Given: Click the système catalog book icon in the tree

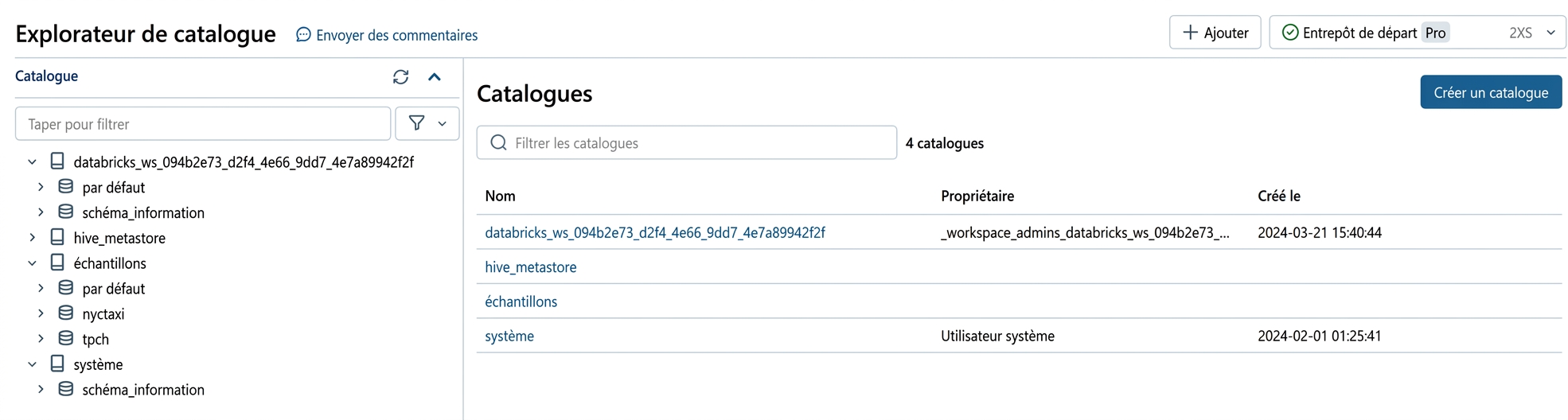Looking at the screenshot, I should [57, 364].
